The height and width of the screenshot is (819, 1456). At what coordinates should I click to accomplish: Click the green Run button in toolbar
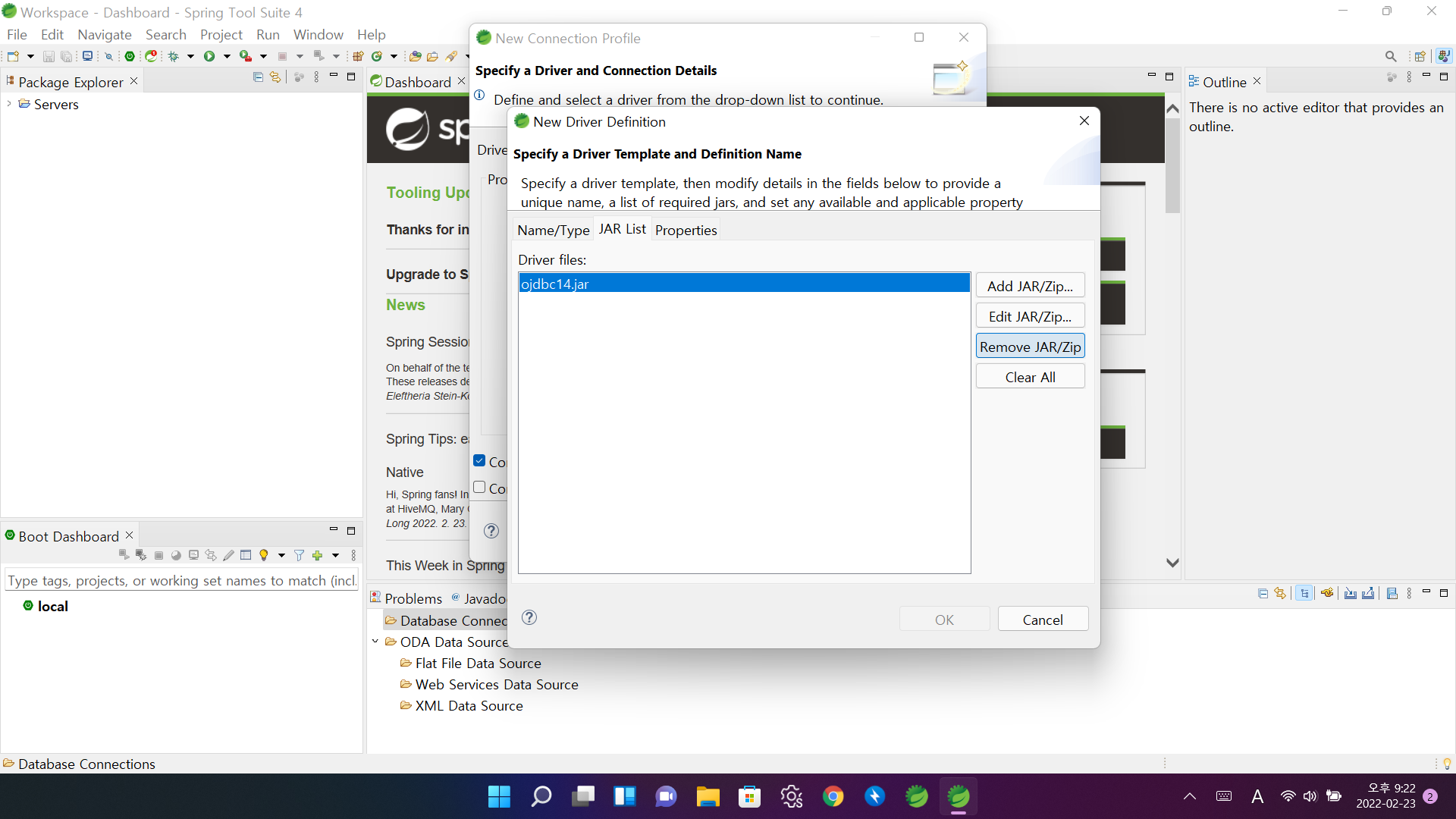pyautogui.click(x=209, y=56)
